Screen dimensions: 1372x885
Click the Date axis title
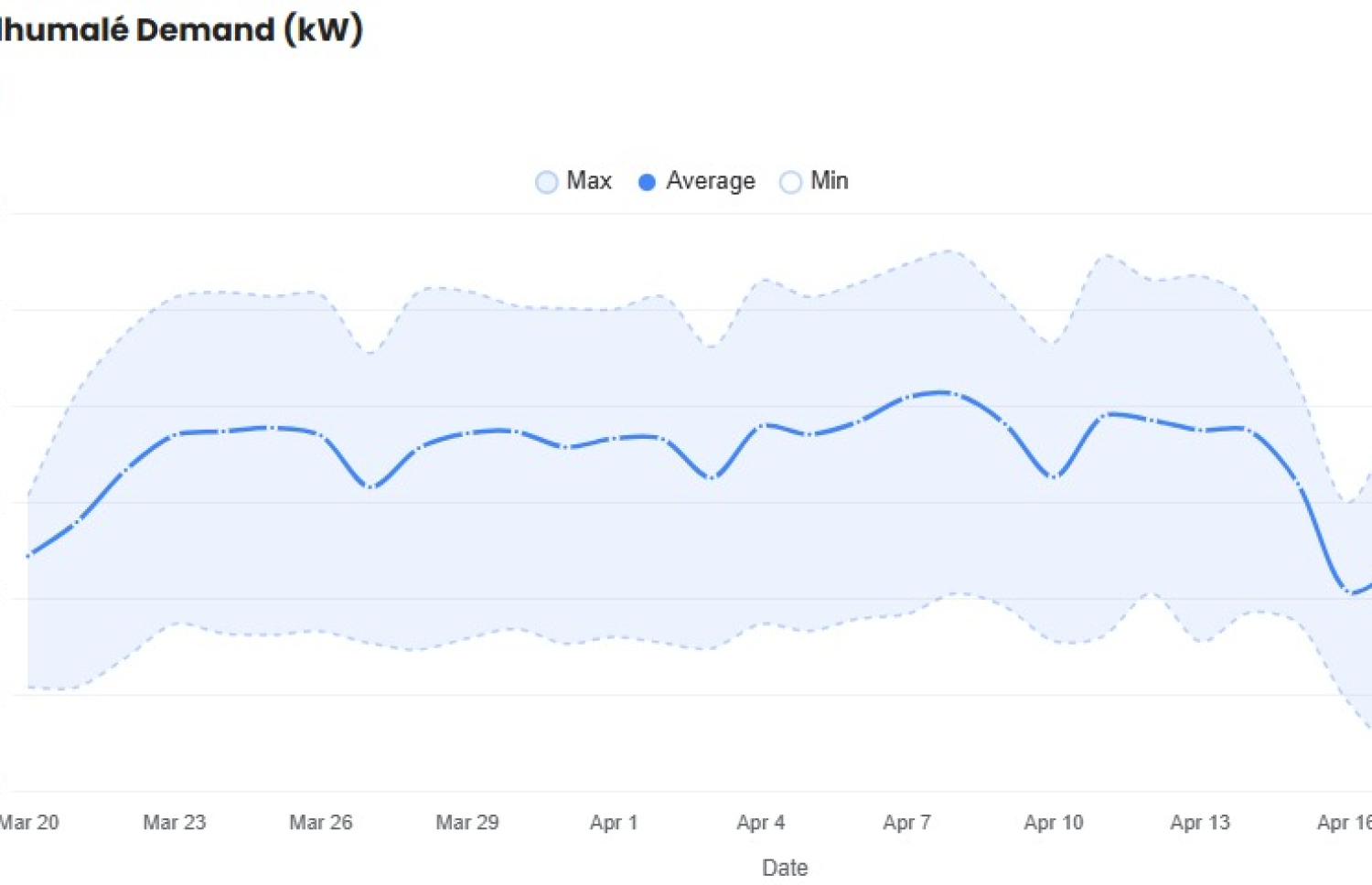click(x=785, y=868)
